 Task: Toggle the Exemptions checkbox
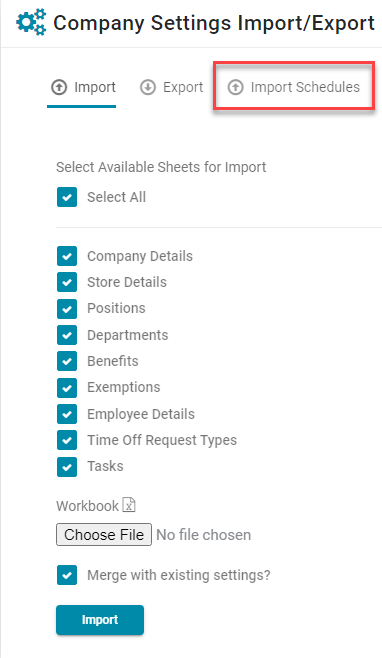click(67, 388)
